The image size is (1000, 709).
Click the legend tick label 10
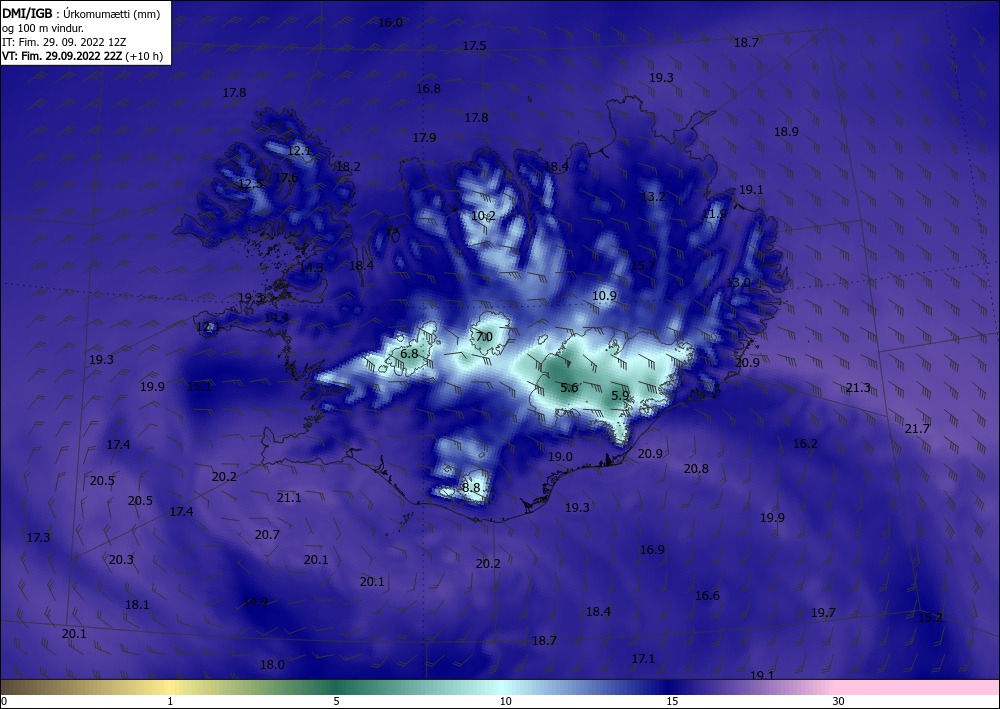click(x=505, y=702)
